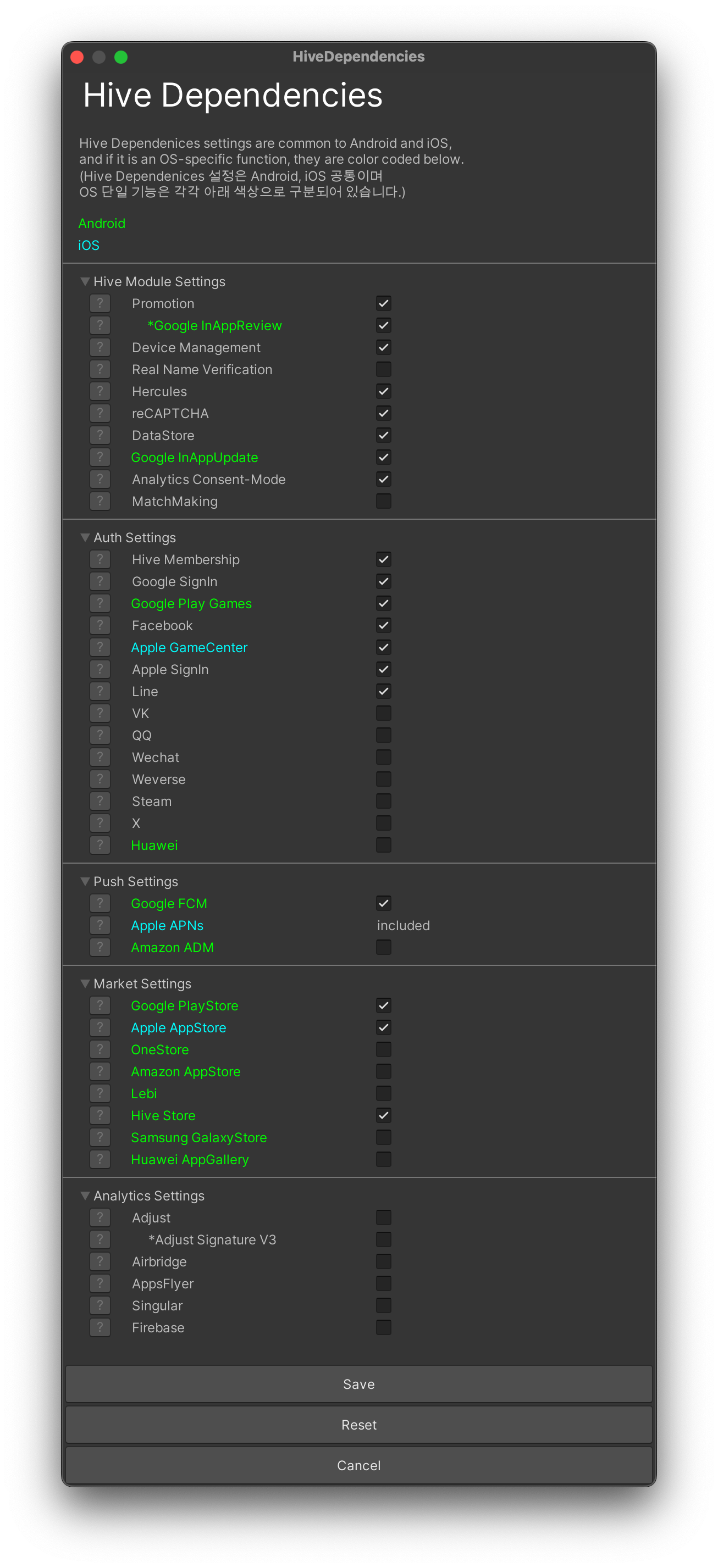
Task: Toggle the Hive Store checkbox off
Action: [384, 1115]
